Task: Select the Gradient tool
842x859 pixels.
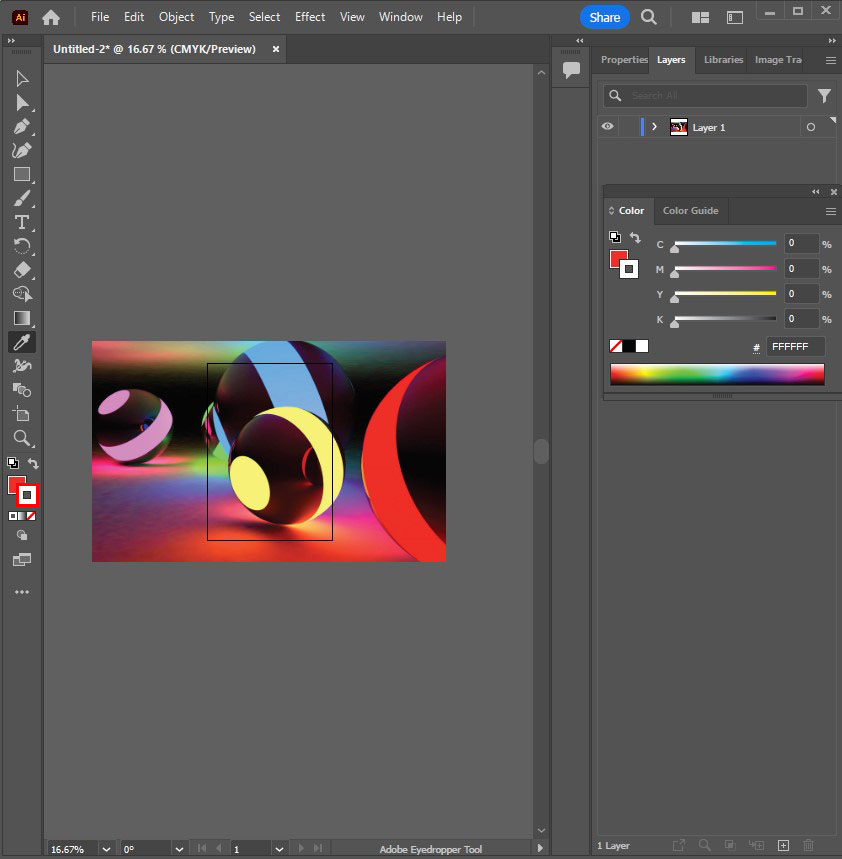Action: (21, 318)
